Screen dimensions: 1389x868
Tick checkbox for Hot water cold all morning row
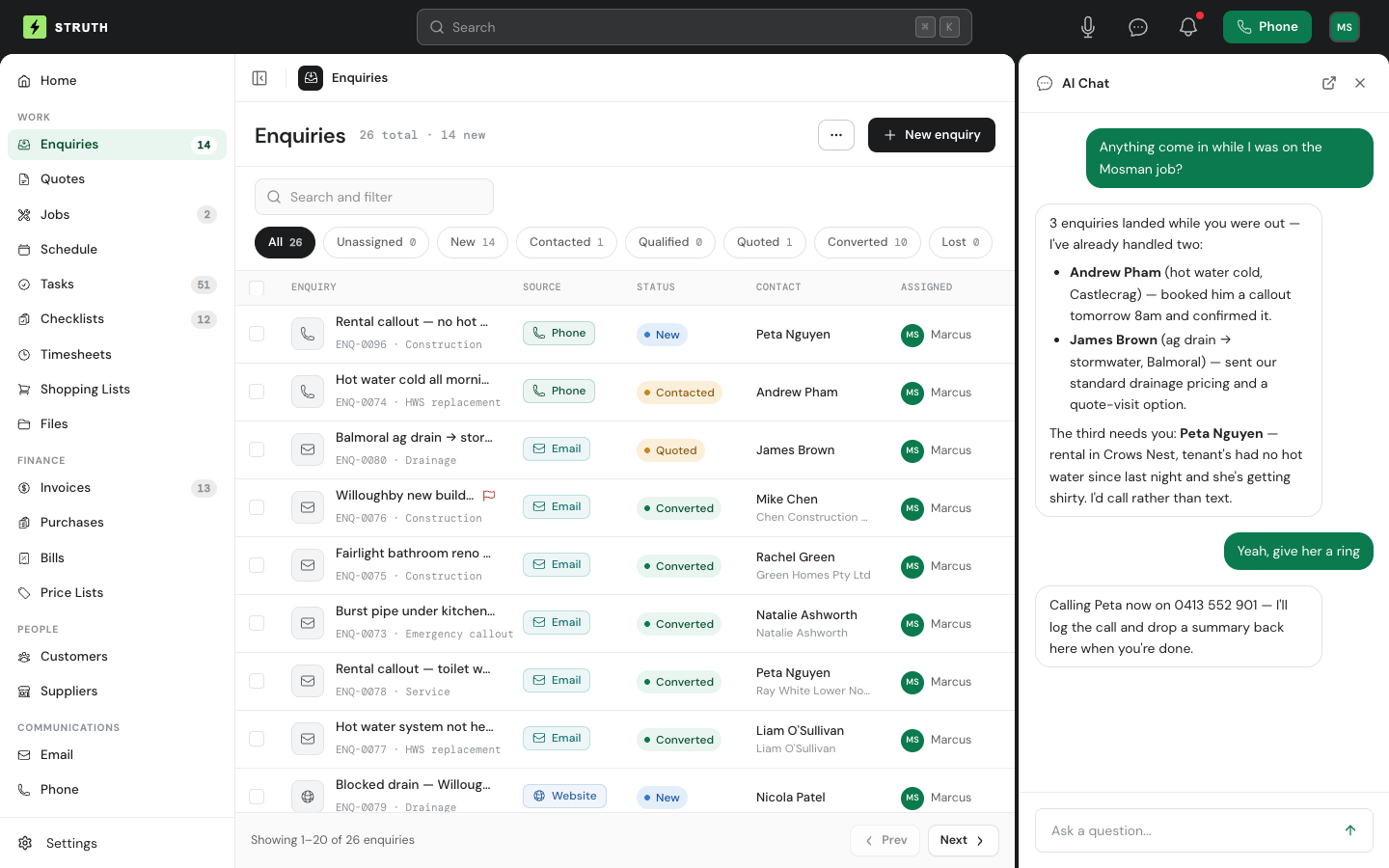click(257, 392)
